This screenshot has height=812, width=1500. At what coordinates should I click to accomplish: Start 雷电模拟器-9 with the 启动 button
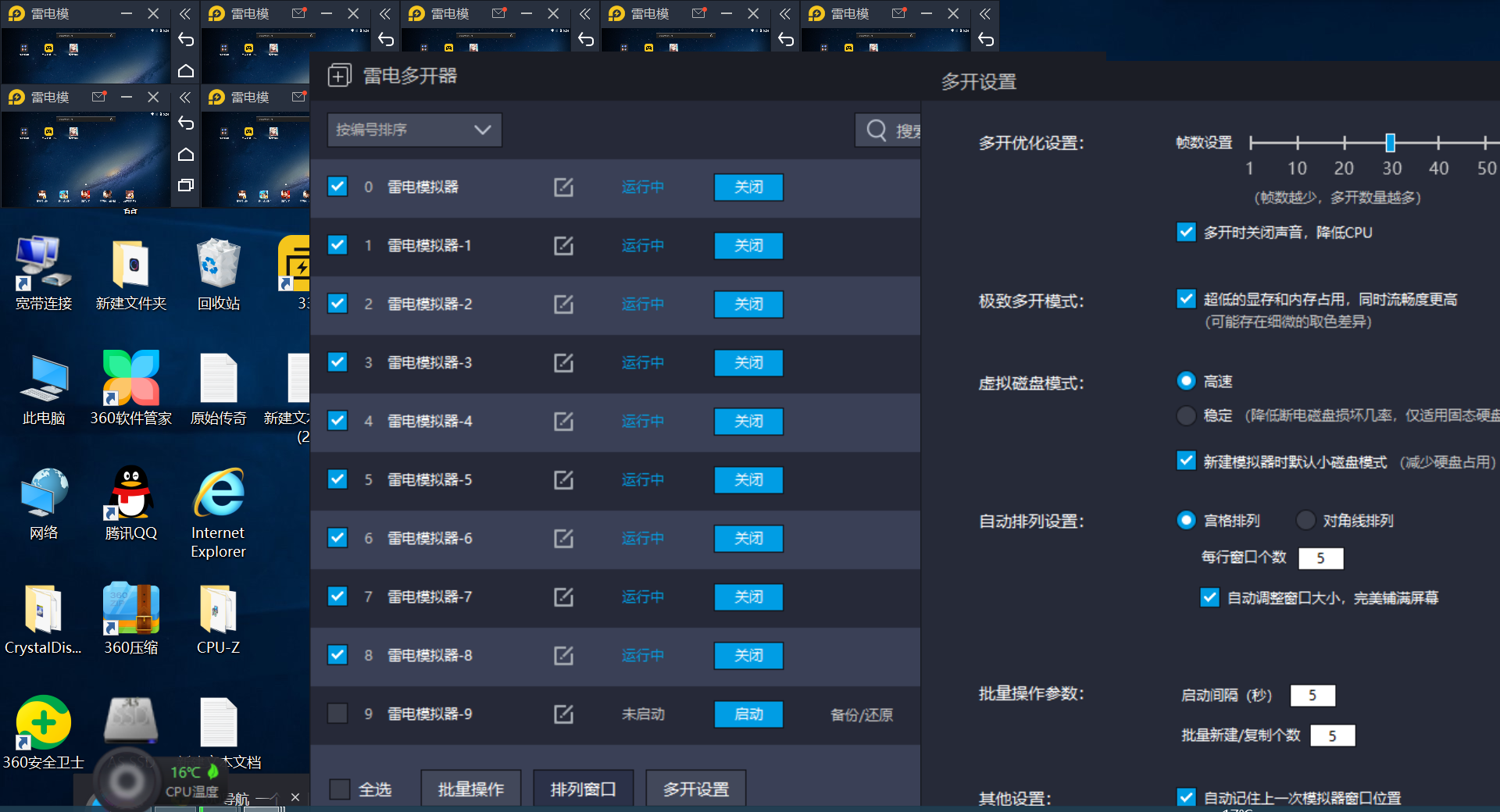[x=748, y=714]
